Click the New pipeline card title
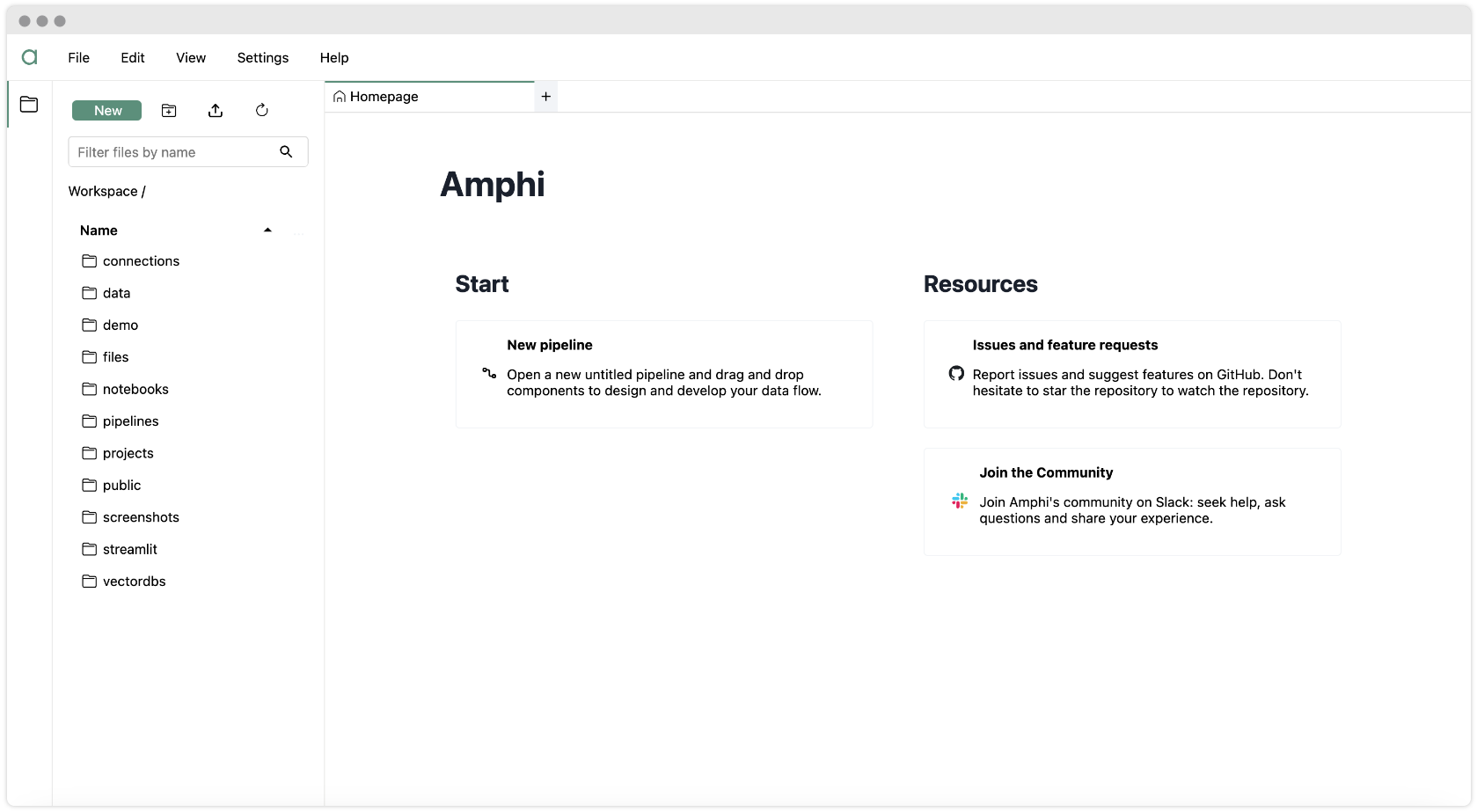This screenshot has height=812, width=1477. (550, 345)
